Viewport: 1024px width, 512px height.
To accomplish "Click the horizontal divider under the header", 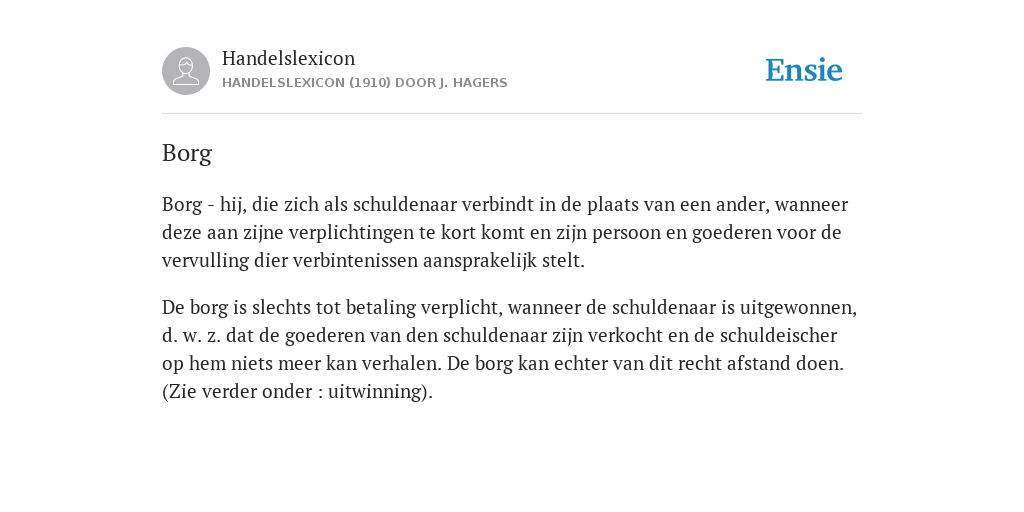I will click(x=512, y=114).
